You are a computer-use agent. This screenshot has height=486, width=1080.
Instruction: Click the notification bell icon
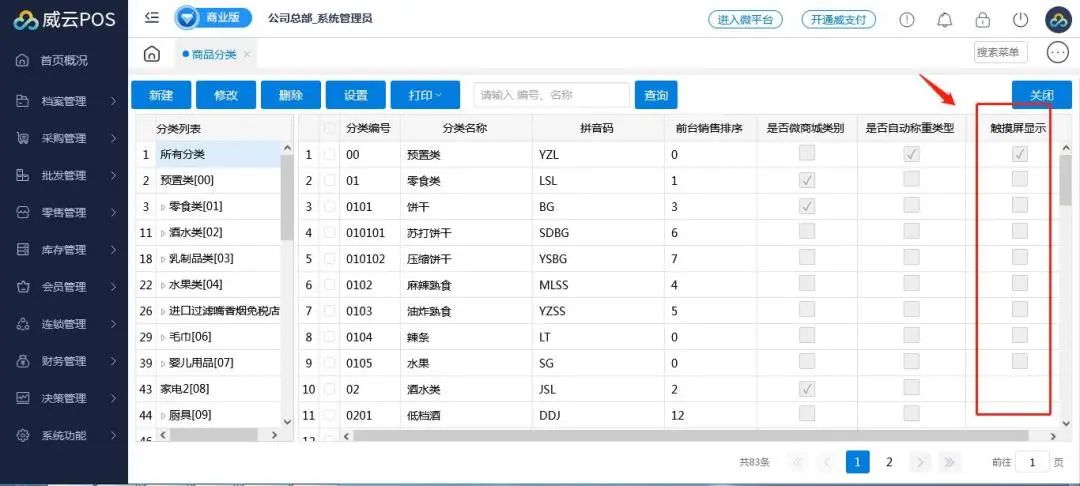point(944,20)
